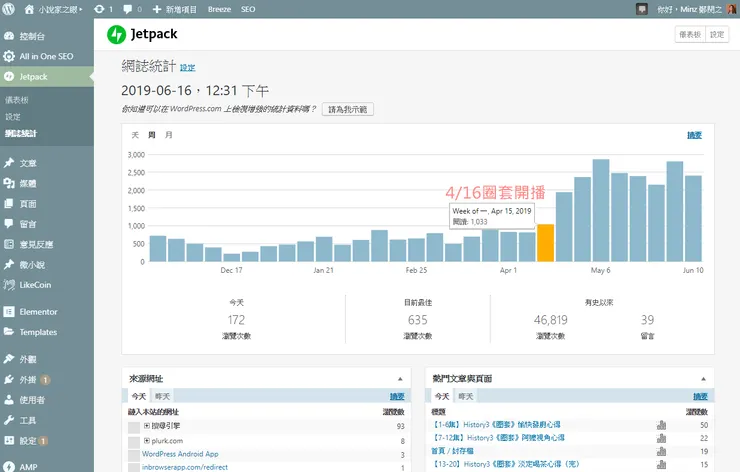Click the highlighted orange April 15 bar
740x472 pixels.
545,243
